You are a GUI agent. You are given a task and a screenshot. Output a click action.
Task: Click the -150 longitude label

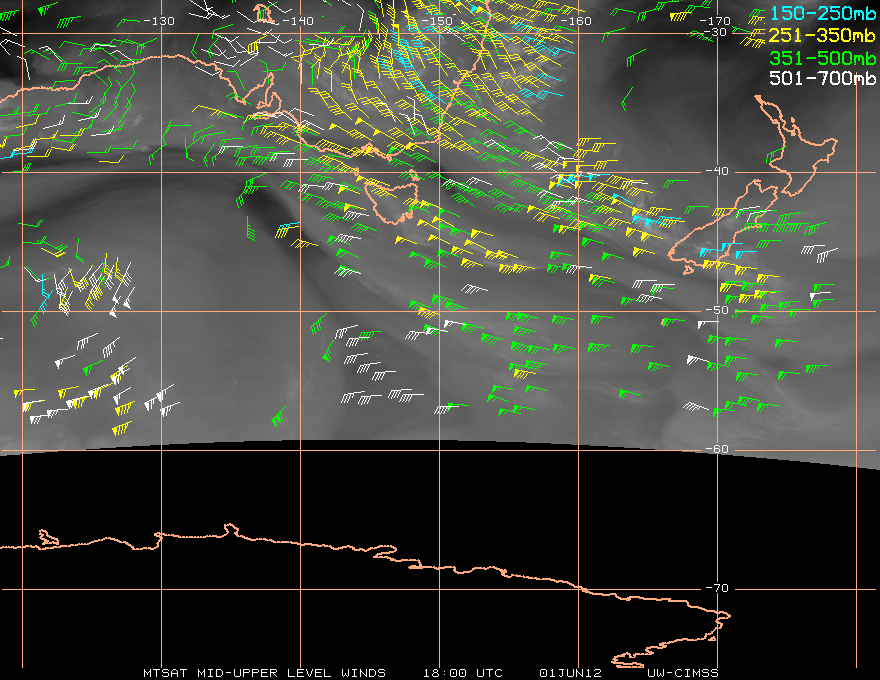437,21
